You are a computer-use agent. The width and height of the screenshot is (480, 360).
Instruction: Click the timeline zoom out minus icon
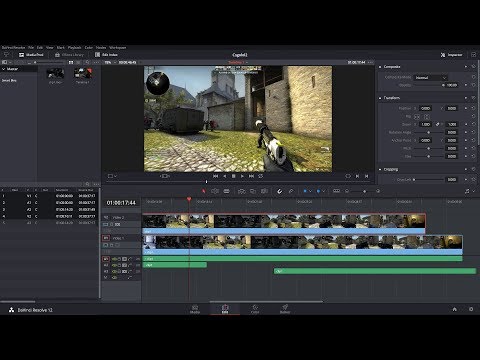347,191
